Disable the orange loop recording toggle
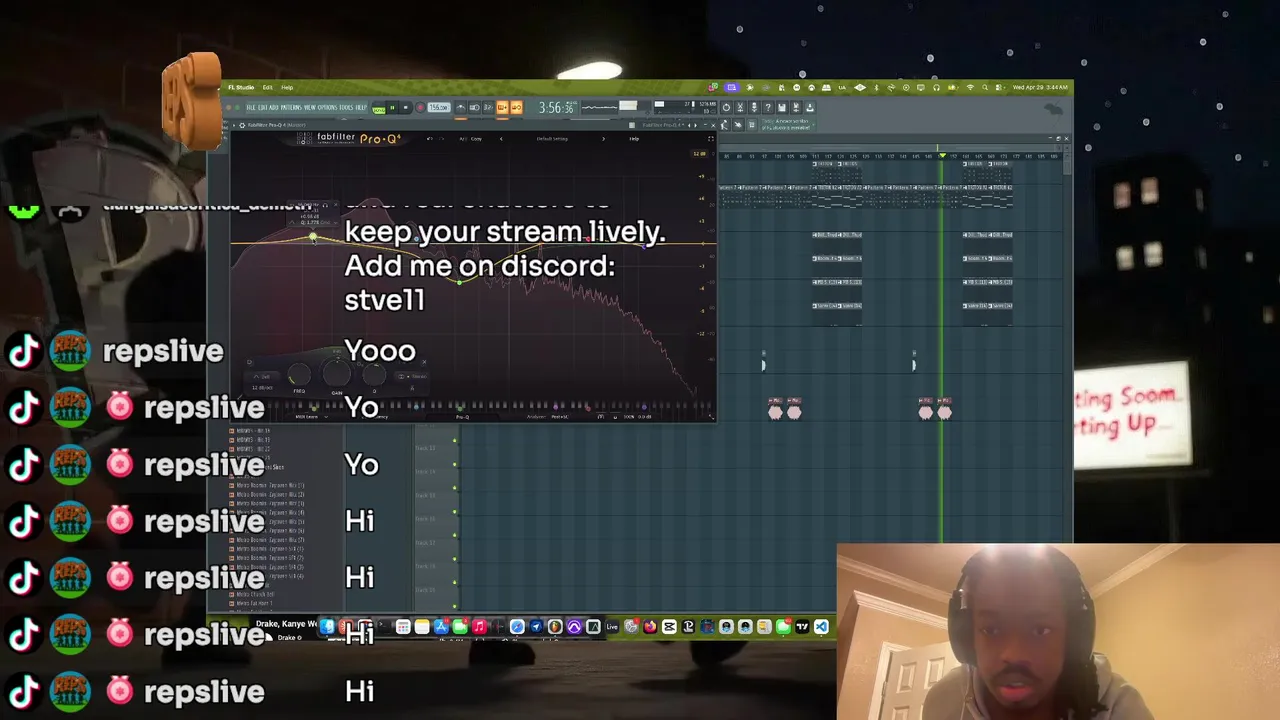 pyautogui.click(x=517, y=107)
